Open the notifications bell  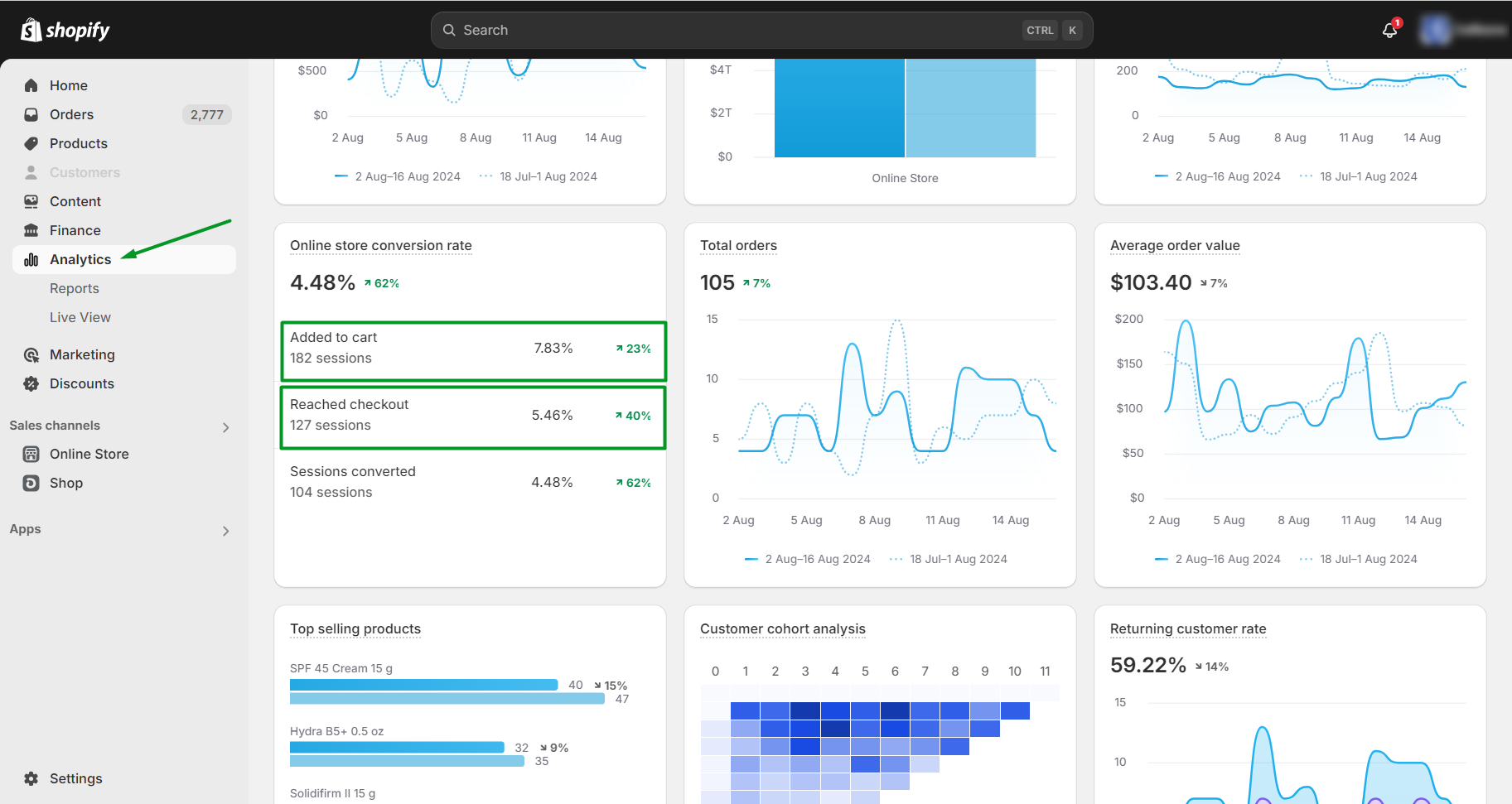[x=1390, y=30]
